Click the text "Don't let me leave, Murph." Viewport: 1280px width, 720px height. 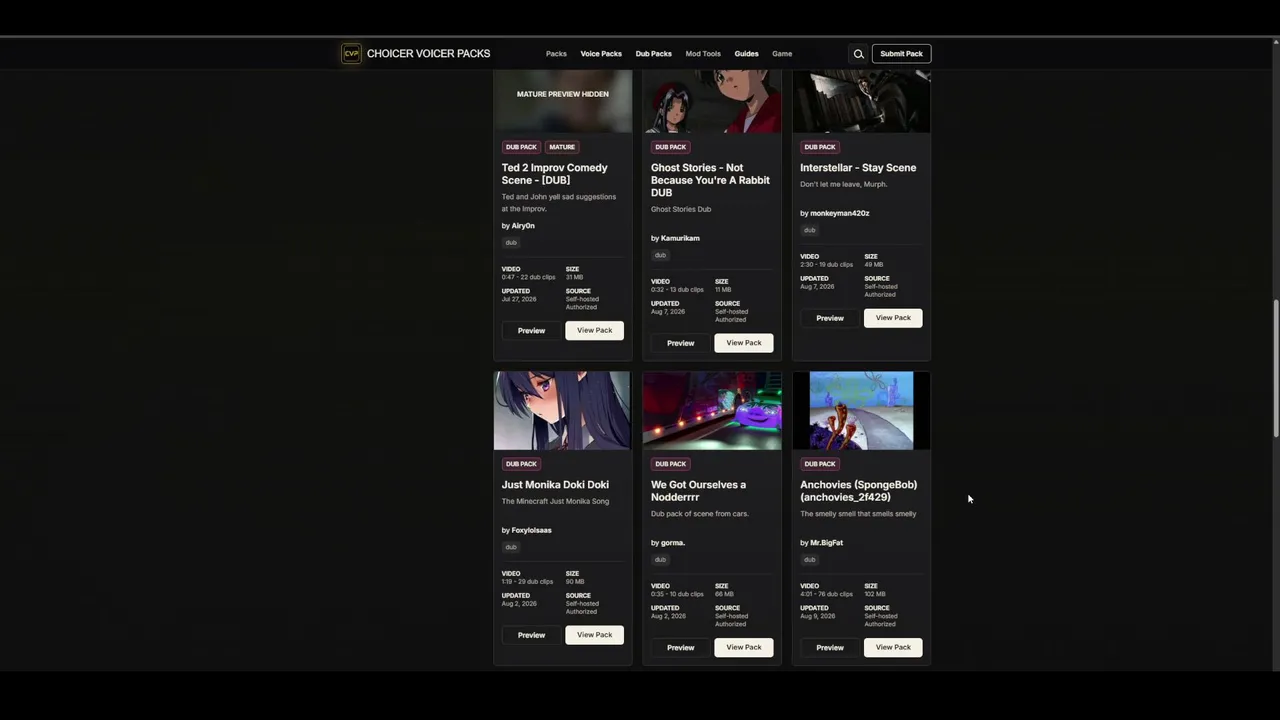[x=843, y=184]
